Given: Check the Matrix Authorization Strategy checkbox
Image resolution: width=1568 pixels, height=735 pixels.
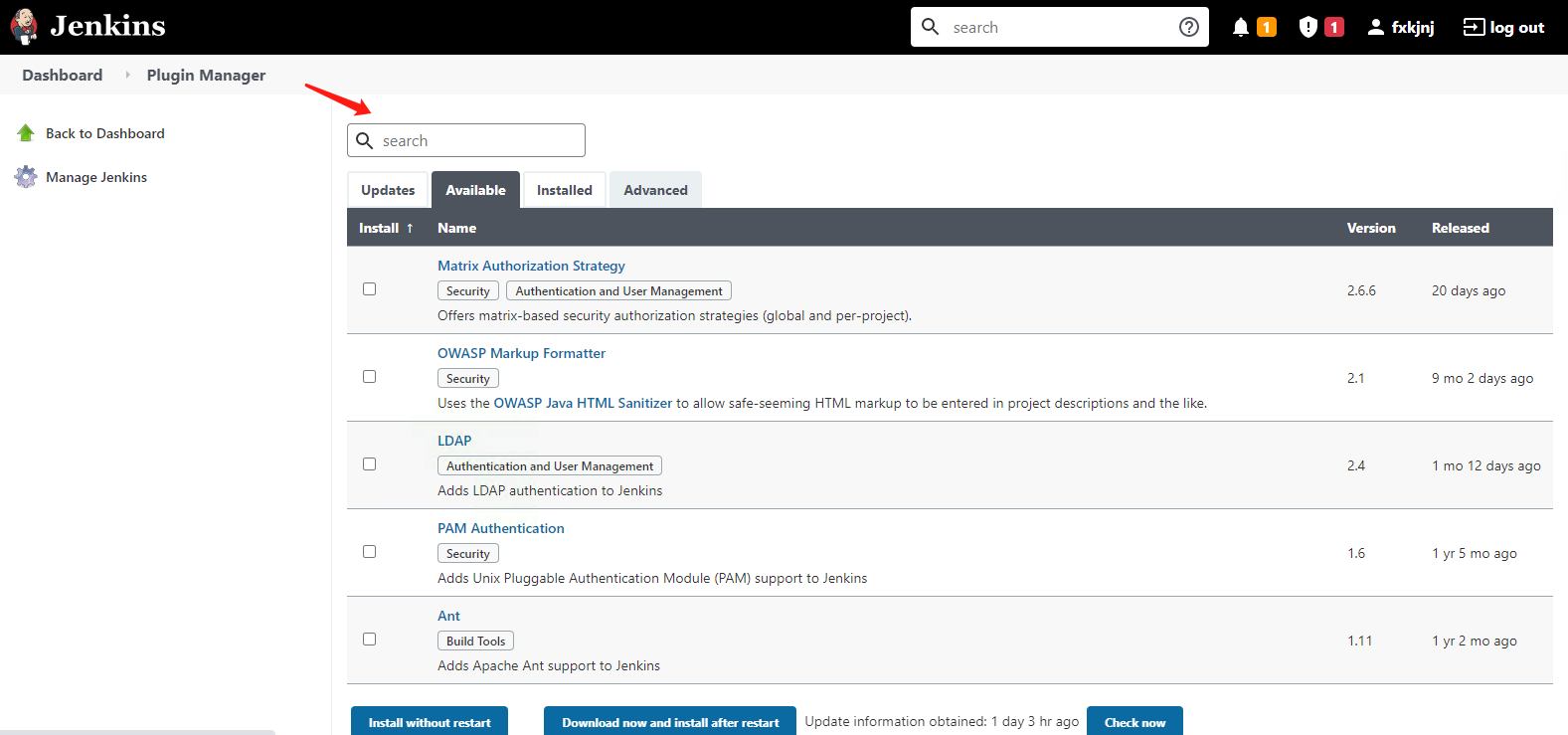Looking at the screenshot, I should tap(370, 289).
